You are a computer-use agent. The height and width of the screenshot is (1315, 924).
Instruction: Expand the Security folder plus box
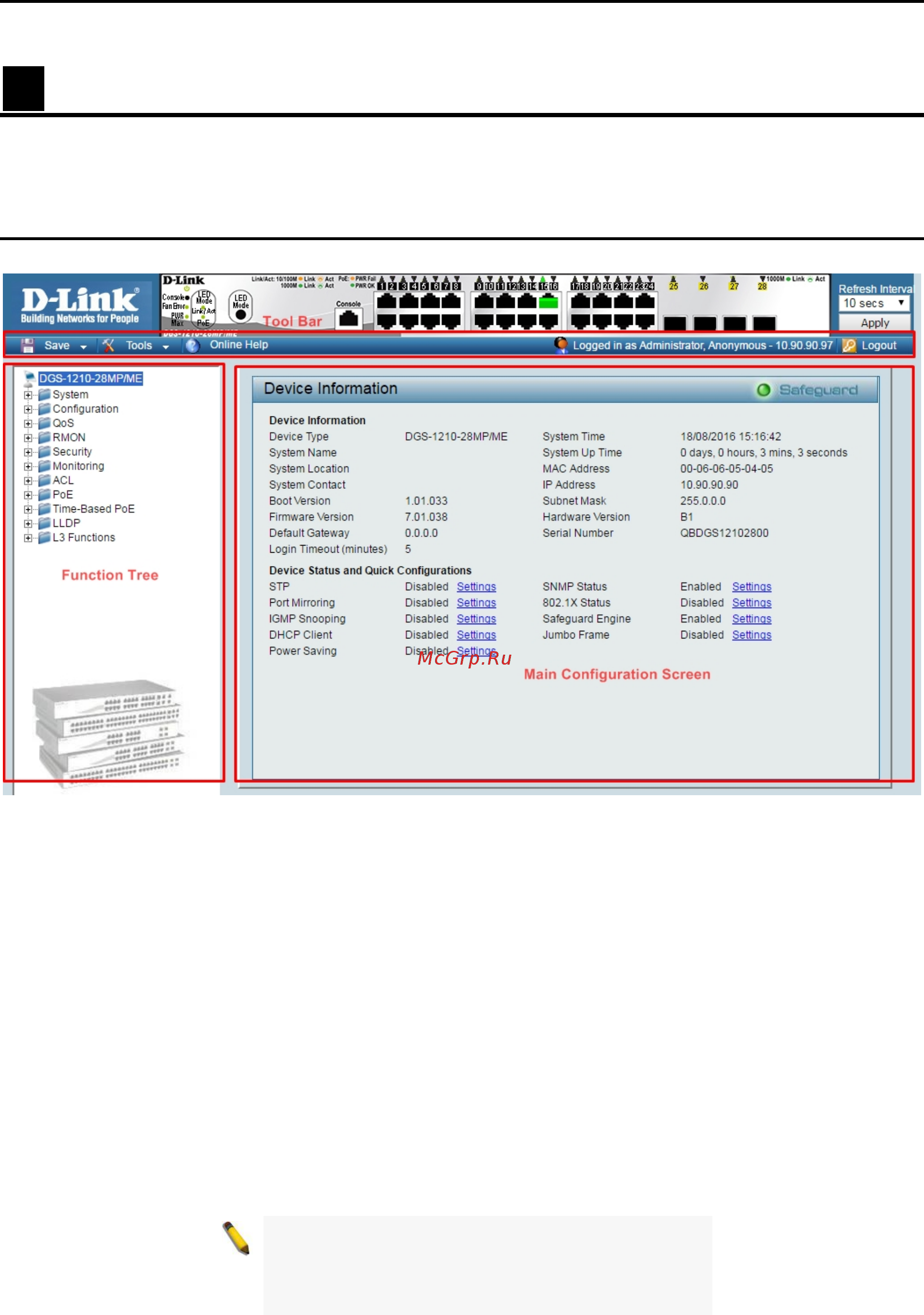[28, 453]
